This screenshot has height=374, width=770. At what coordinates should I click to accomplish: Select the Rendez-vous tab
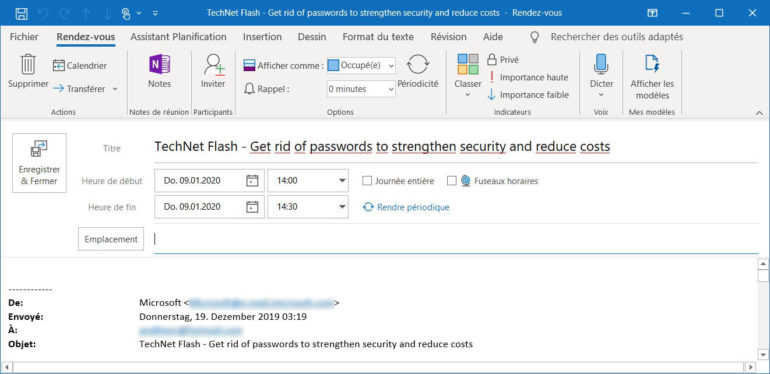(x=85, y=37)
